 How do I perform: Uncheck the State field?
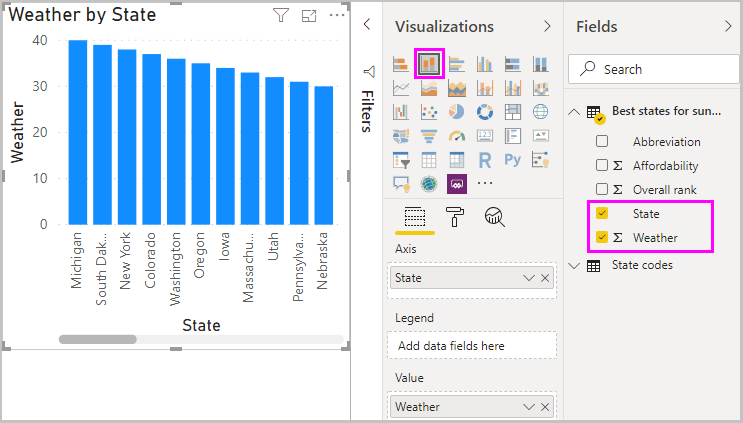pos(602,213)
